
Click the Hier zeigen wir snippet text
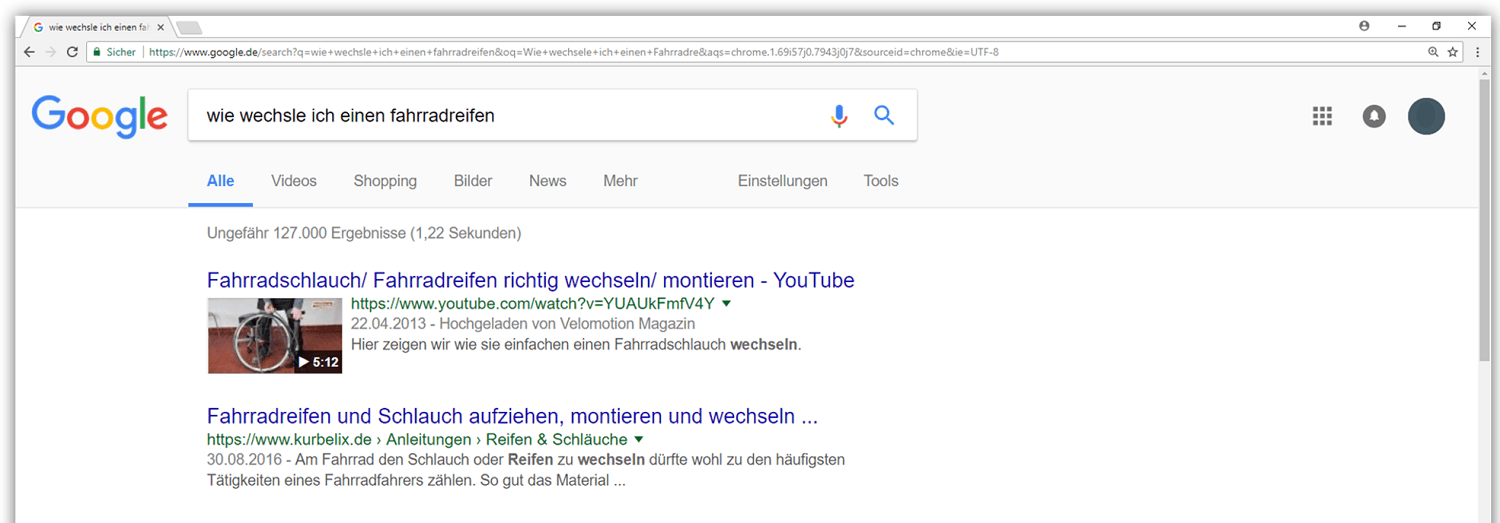click(x=577, y=344)
